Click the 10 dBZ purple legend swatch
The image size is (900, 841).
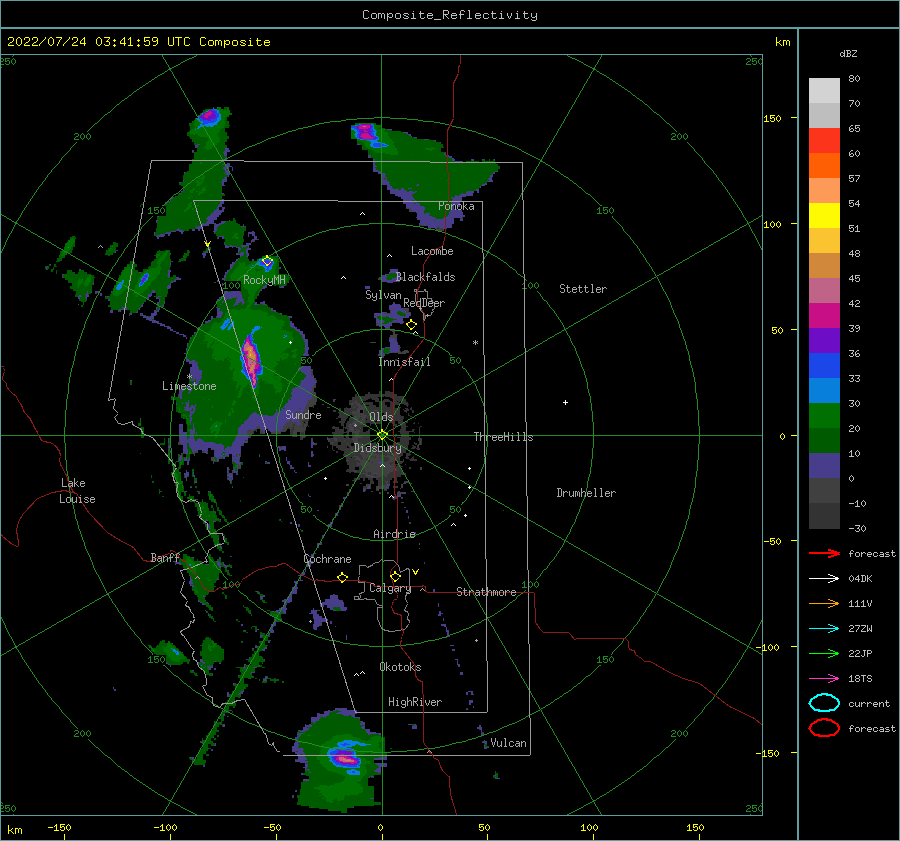824,466
